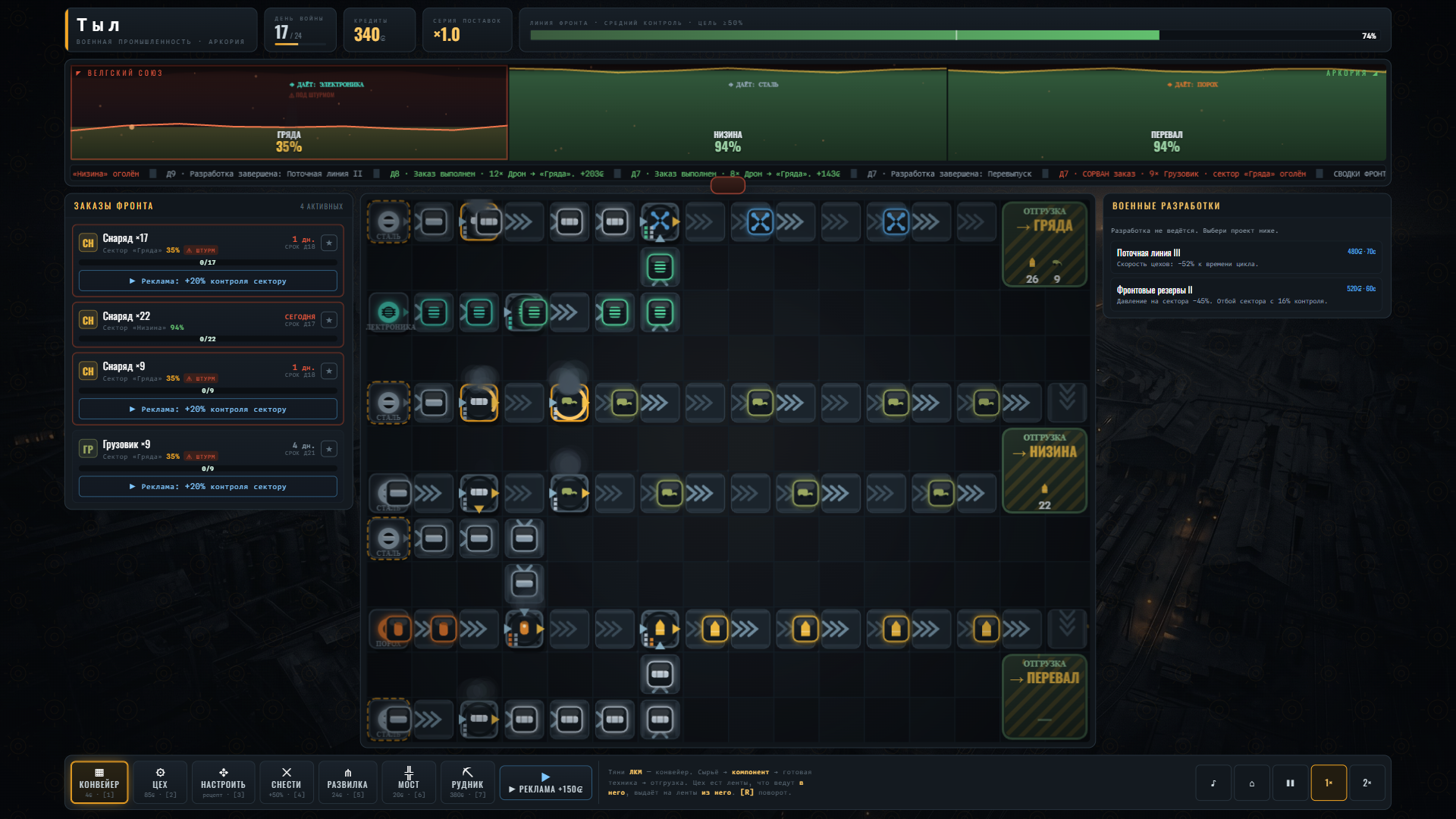Screen dimensions: 1456x819
Task: Pick the Развилка splitter tool
Action: [x=347, y=783]
